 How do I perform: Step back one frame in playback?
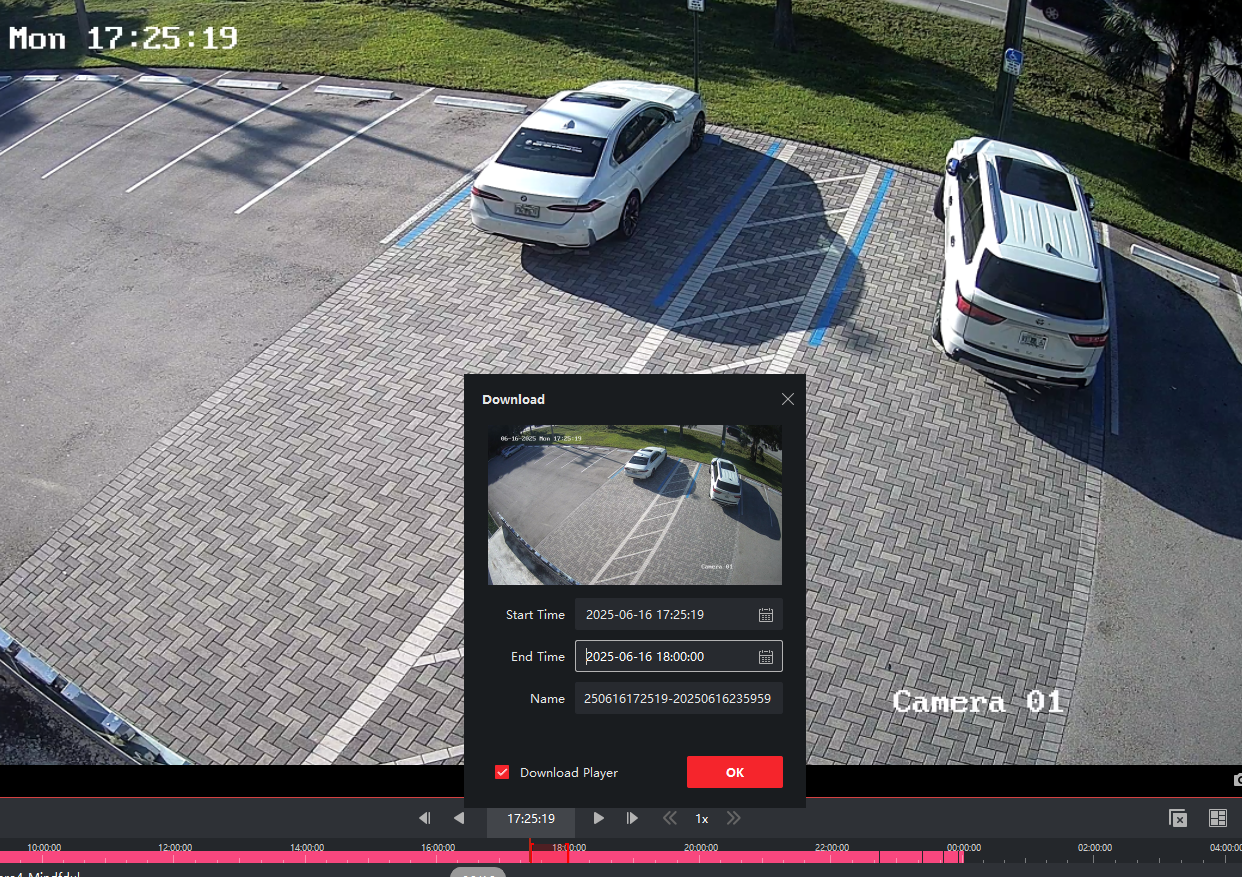click(424, 818)
